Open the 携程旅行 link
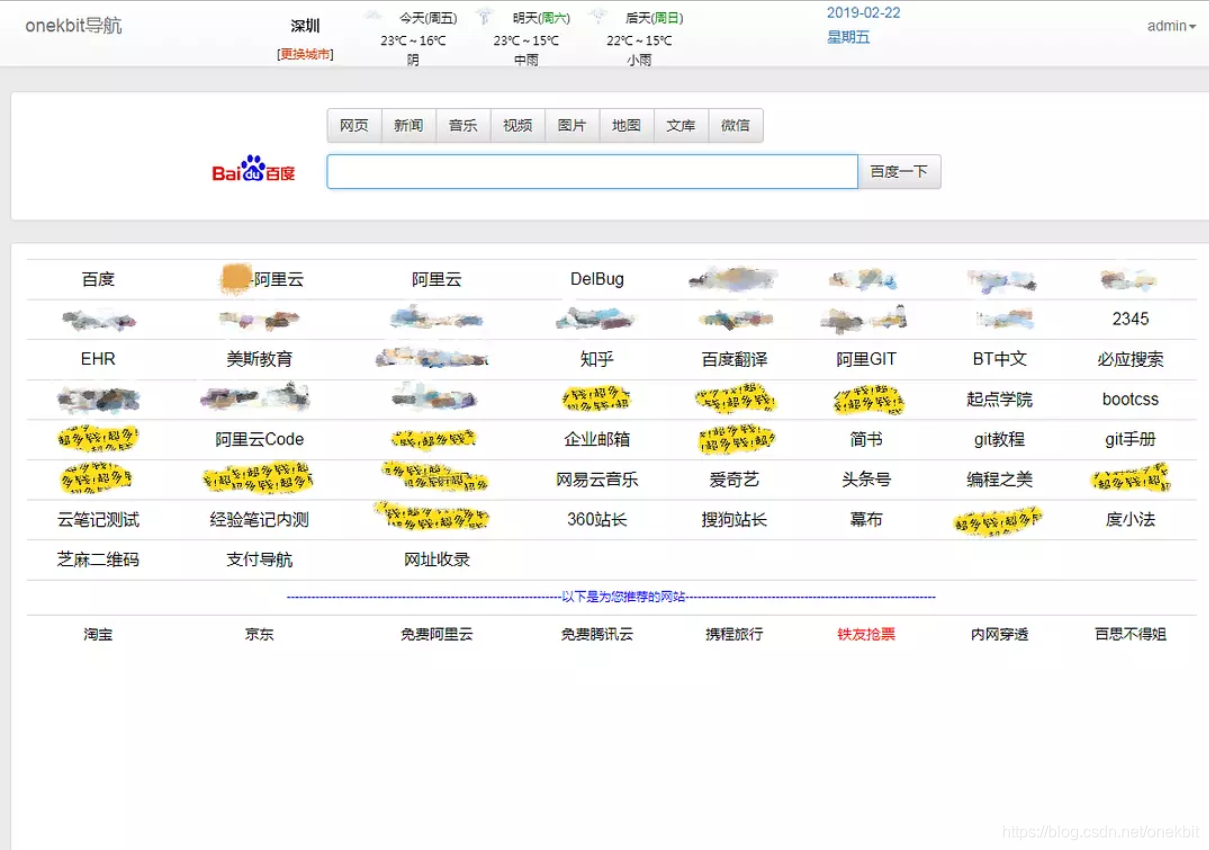Image resolution: width=1209 pixels, height=850 pixels. coord(734,634)
